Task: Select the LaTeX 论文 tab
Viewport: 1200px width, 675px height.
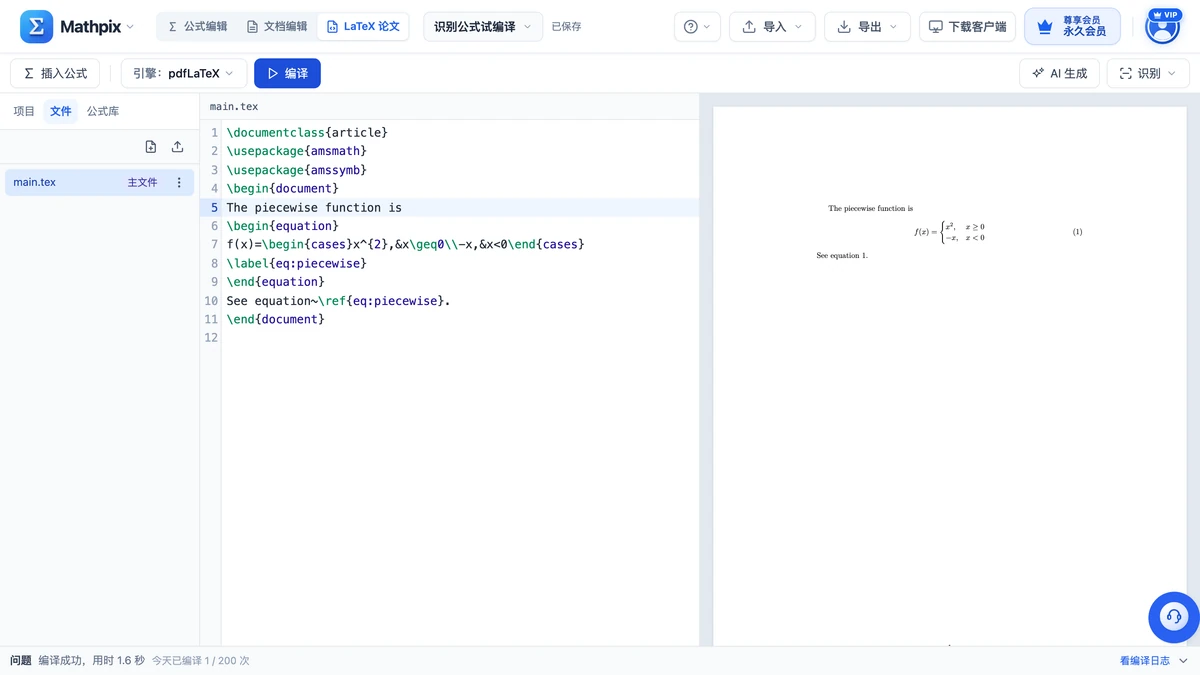Action: point(363,27)
